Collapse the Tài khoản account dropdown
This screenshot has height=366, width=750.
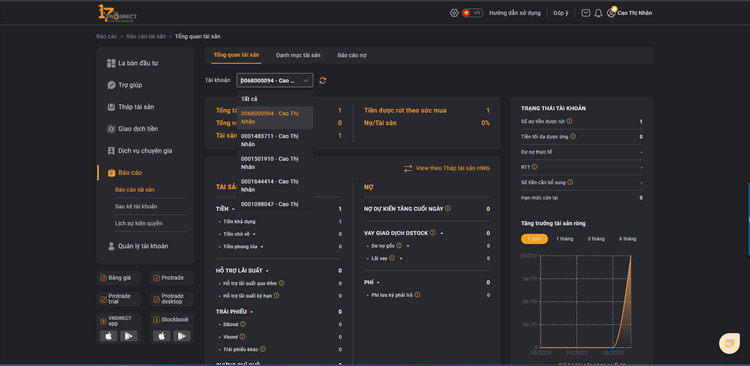[275, 80]
